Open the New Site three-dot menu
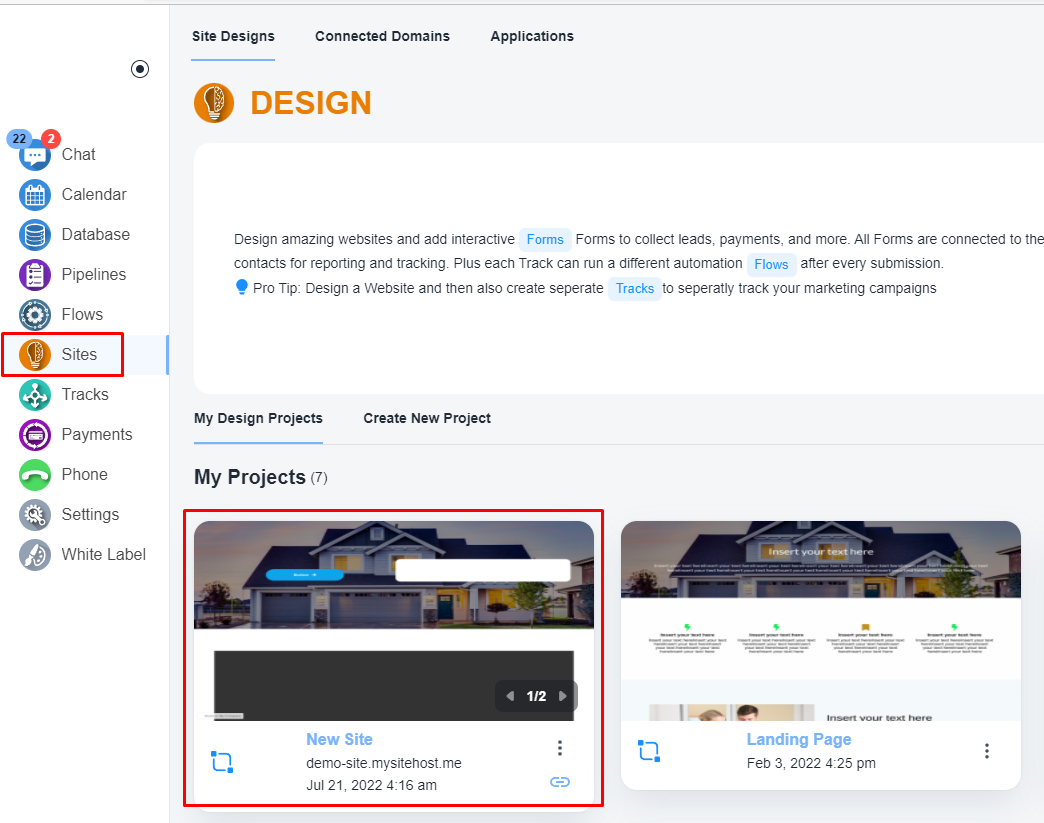Screen dimensions: 1044x823 pos(560,748)
